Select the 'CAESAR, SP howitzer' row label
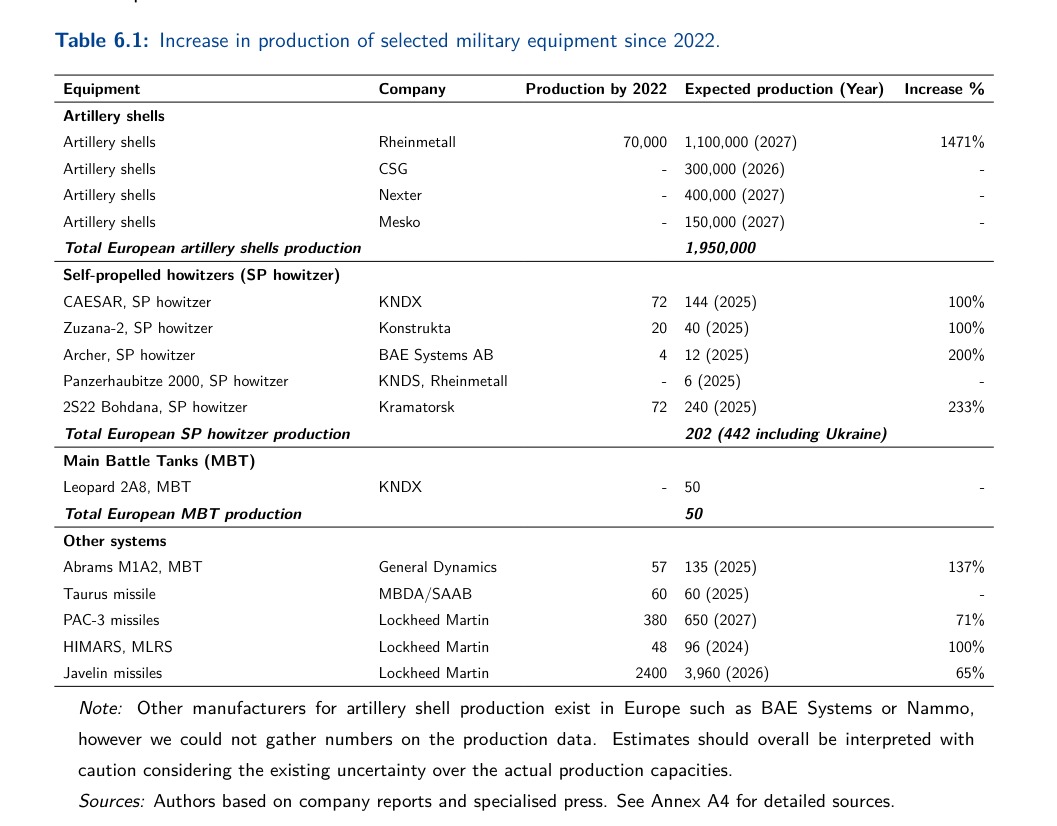The image size is (1057, 826). tap(137, 302)
